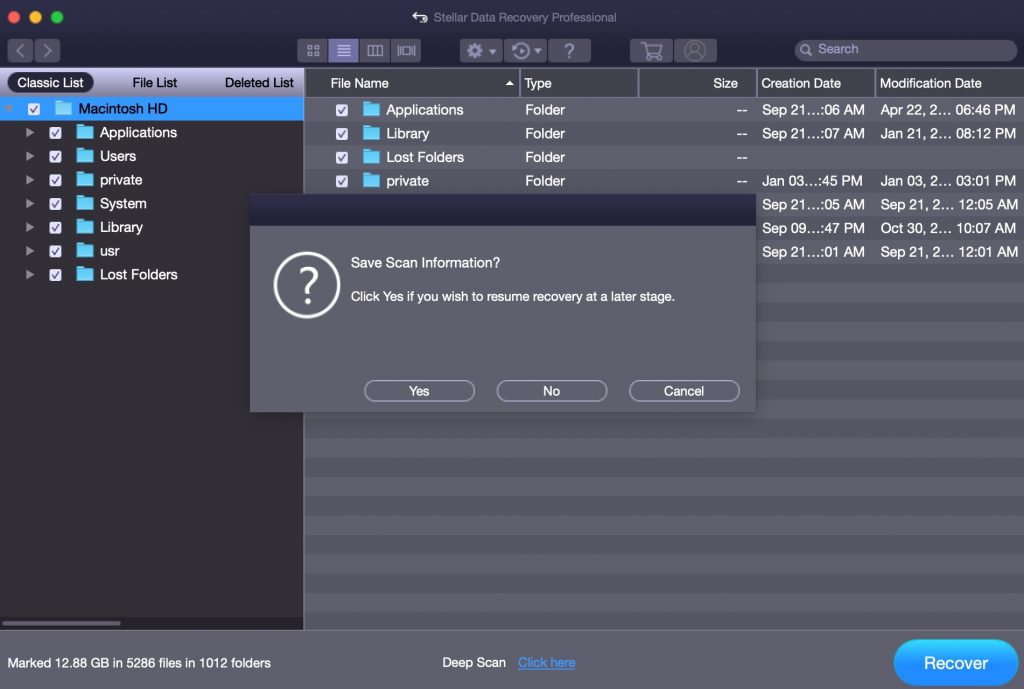Expand the Applications tree node
Image resolution: width=1024 pixels, height=689 pixels.
[x=29, y=133]
